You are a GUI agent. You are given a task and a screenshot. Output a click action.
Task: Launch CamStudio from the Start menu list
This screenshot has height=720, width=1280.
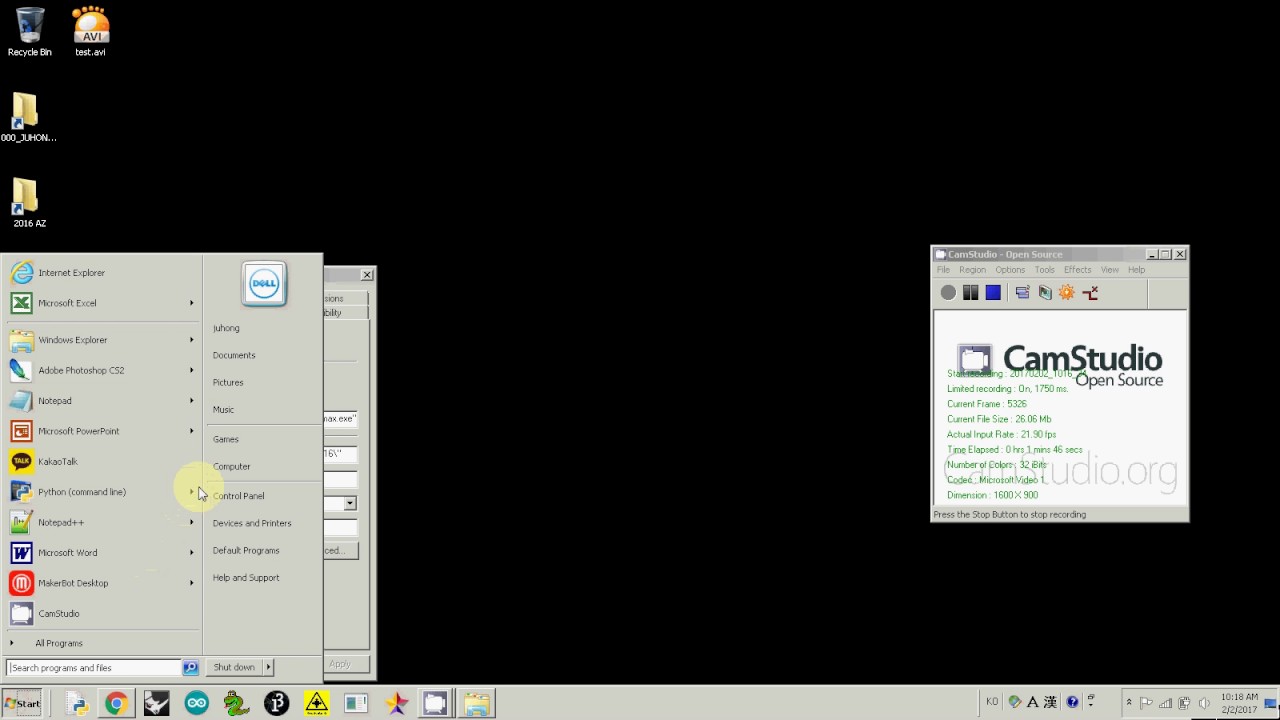click(102, 614)
